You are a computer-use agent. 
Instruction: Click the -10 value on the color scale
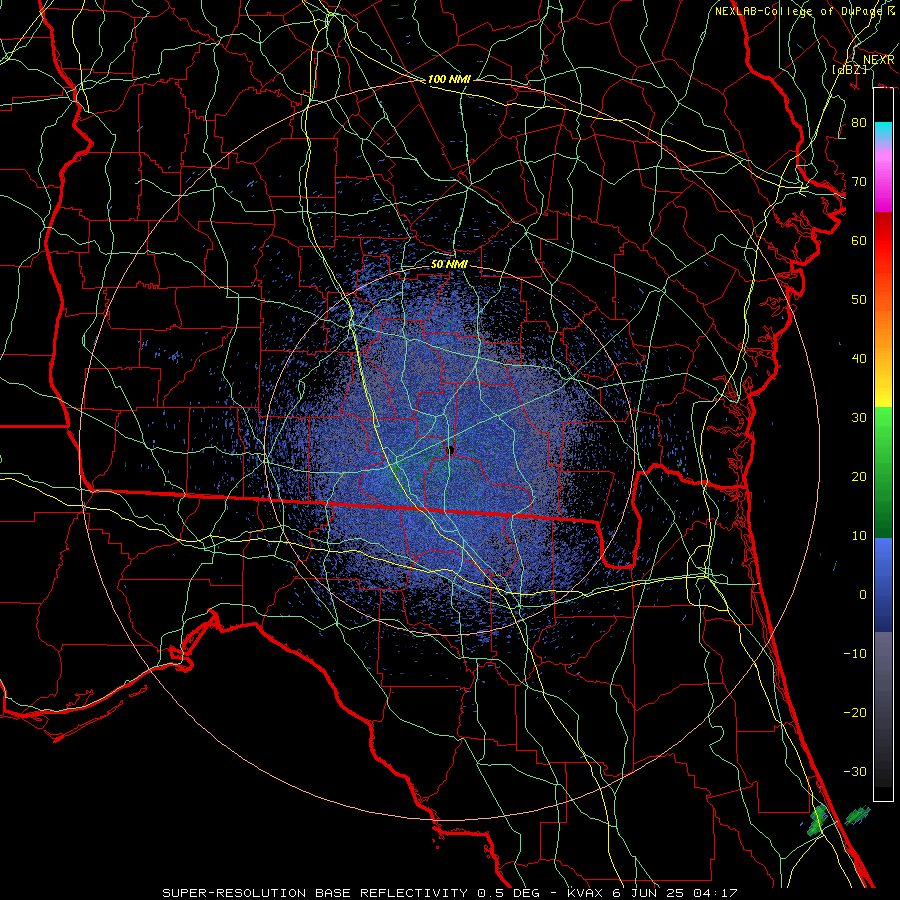point(855,654)
